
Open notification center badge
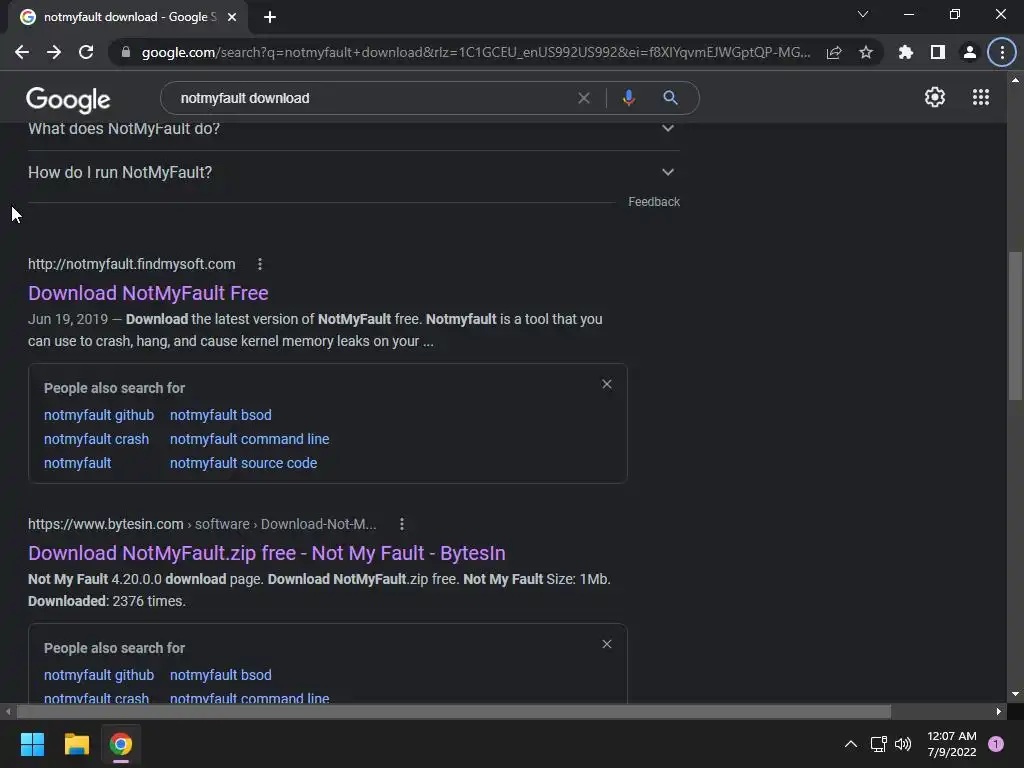[996, 744]
